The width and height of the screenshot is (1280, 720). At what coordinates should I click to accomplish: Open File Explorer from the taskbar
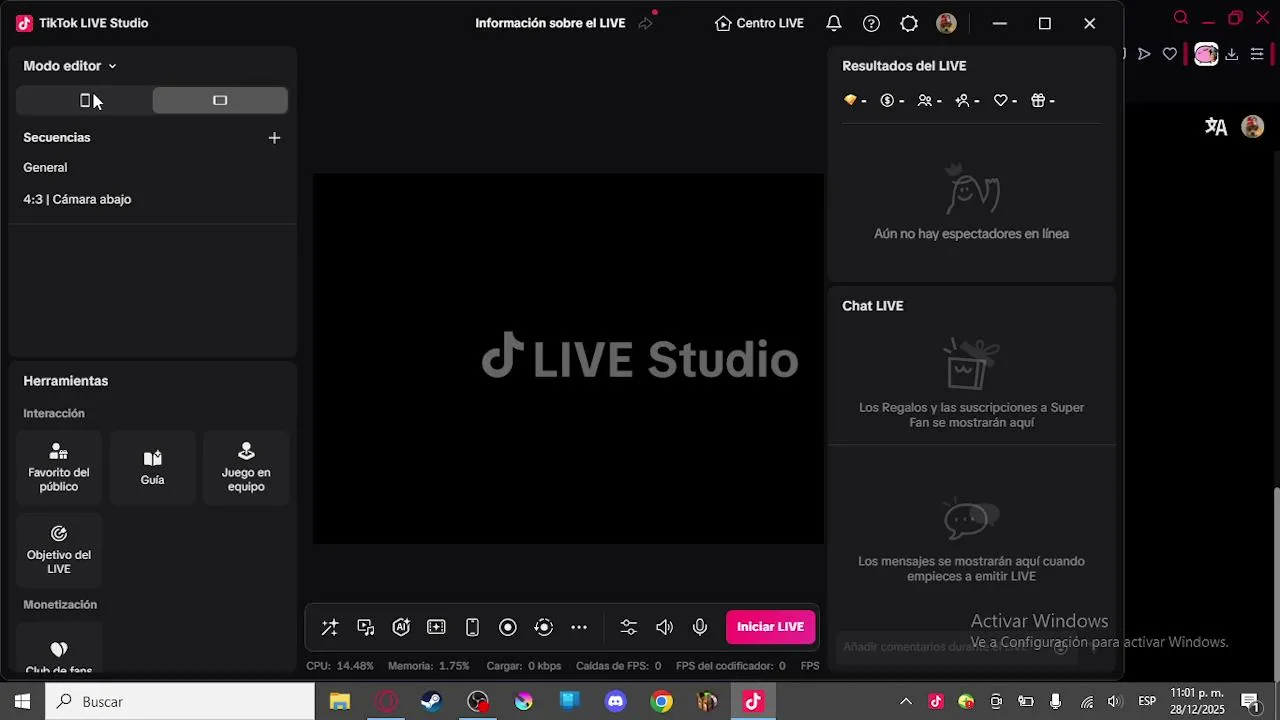pos(340,702)
